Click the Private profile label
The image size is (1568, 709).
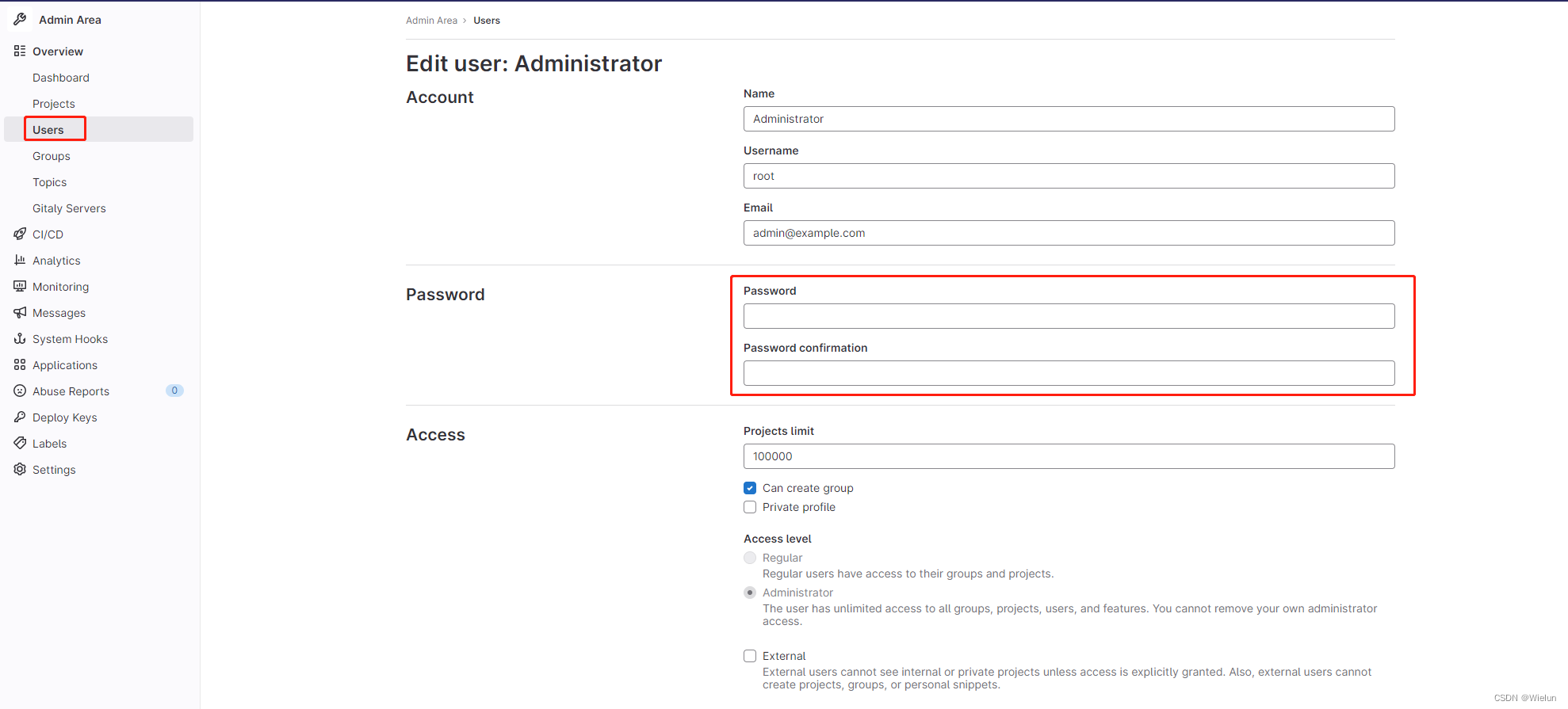[x=799, y=507]
